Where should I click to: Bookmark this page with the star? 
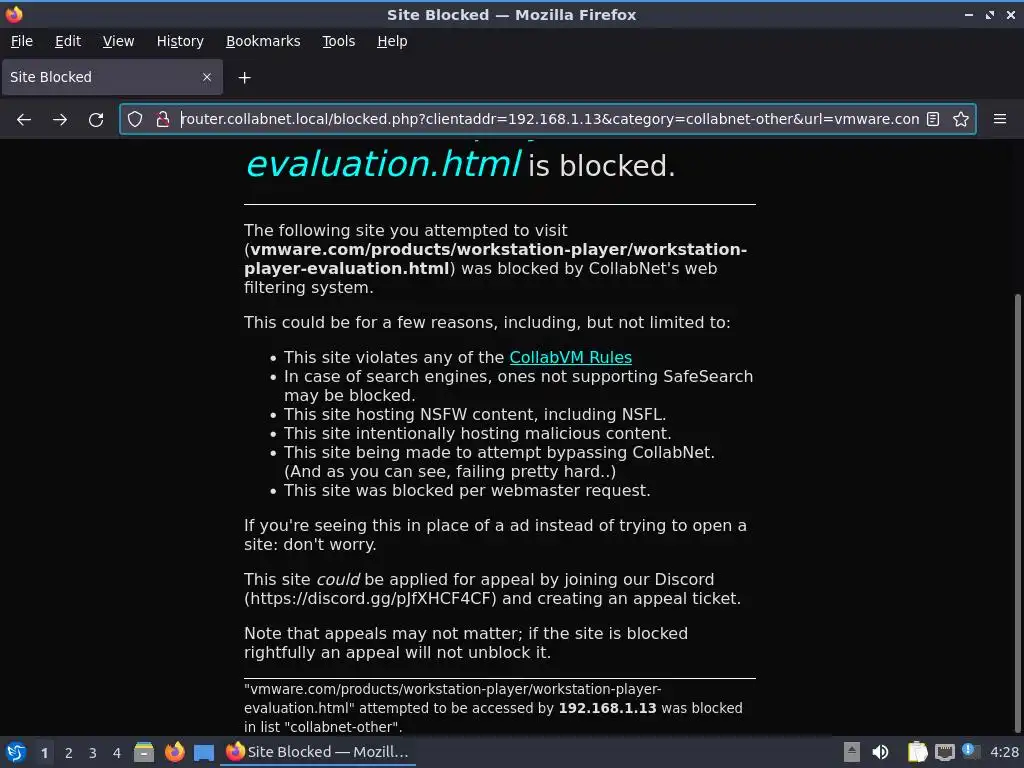point(961,119)
